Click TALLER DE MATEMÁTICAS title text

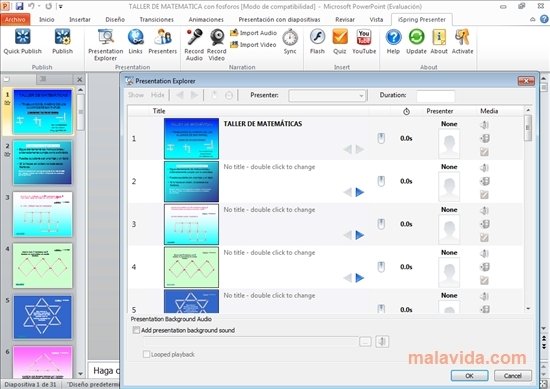tap(263, 124)
